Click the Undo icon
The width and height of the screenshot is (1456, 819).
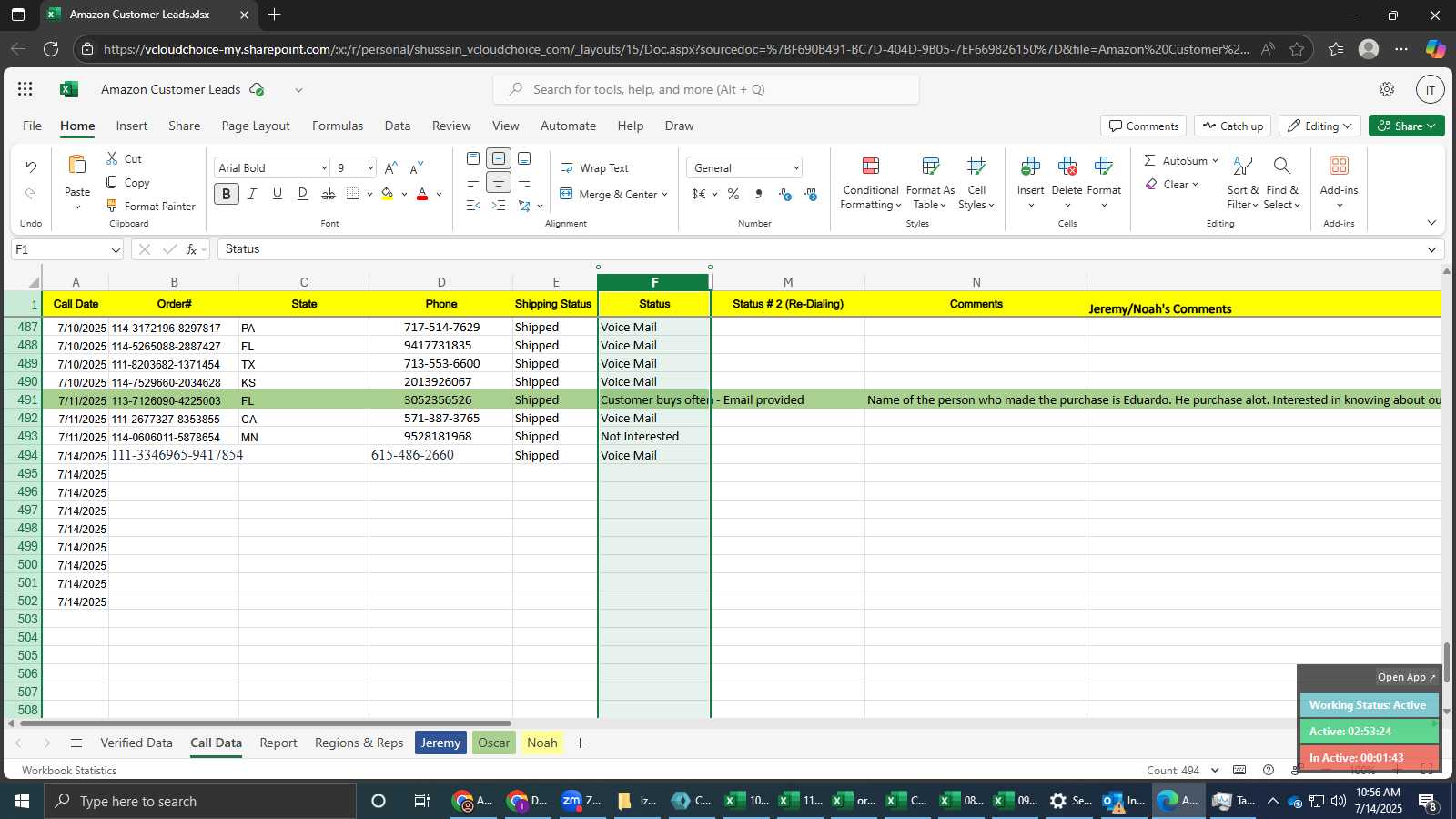click(x=31, y=167)
